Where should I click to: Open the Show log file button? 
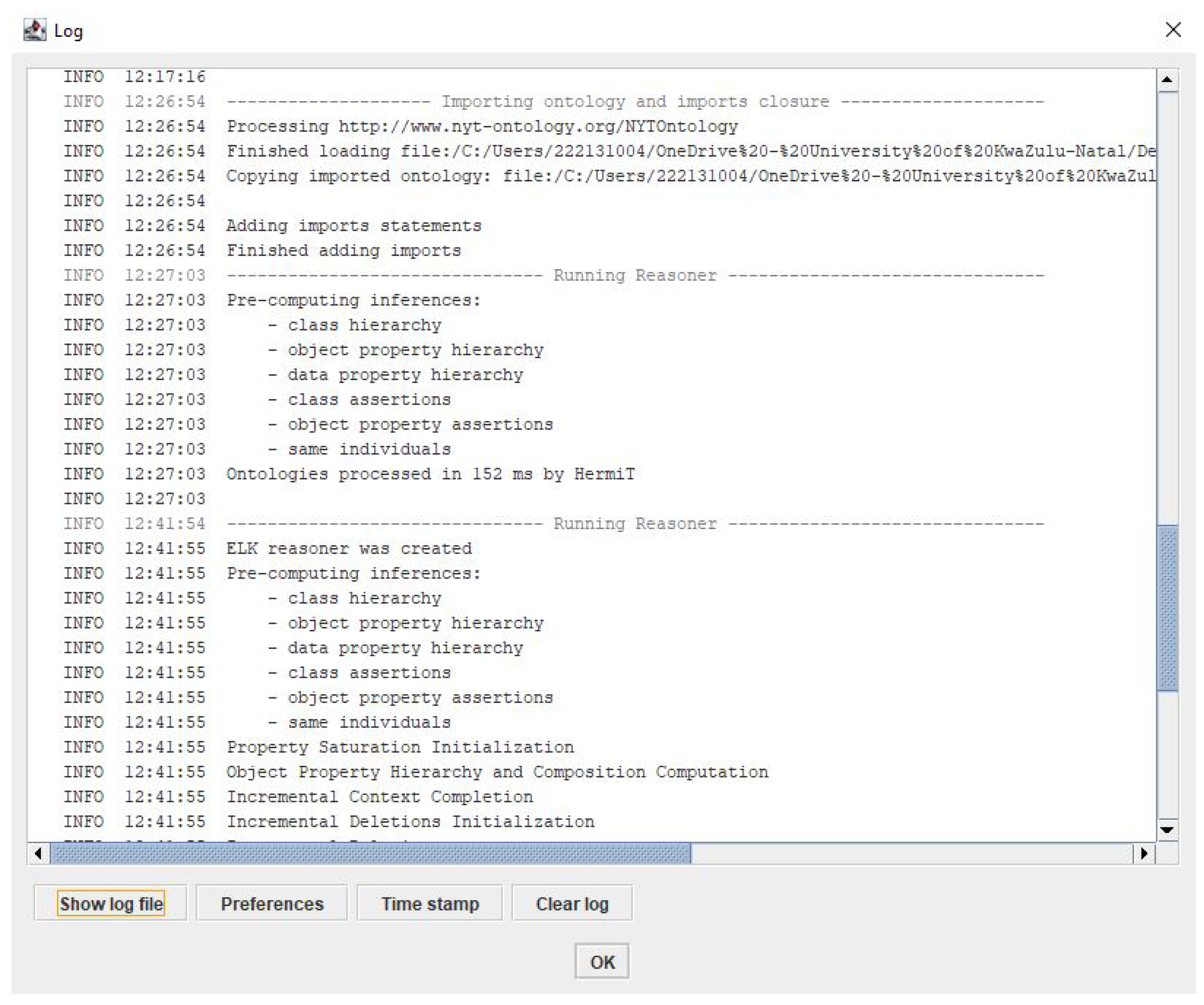(x=111, y=903)
